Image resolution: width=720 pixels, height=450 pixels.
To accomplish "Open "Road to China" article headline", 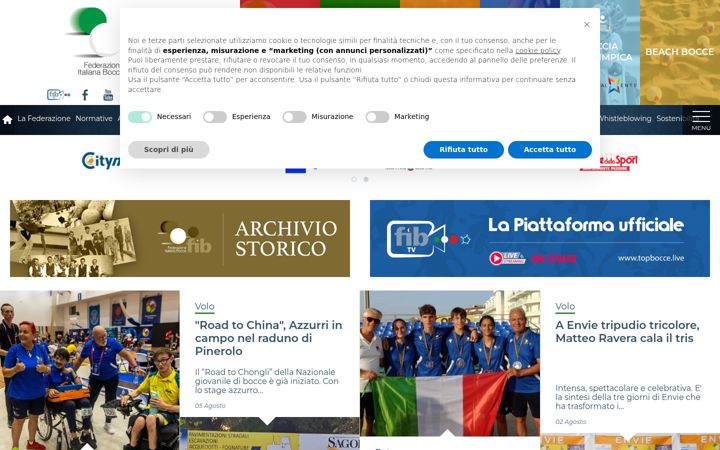I will (268, 338).
